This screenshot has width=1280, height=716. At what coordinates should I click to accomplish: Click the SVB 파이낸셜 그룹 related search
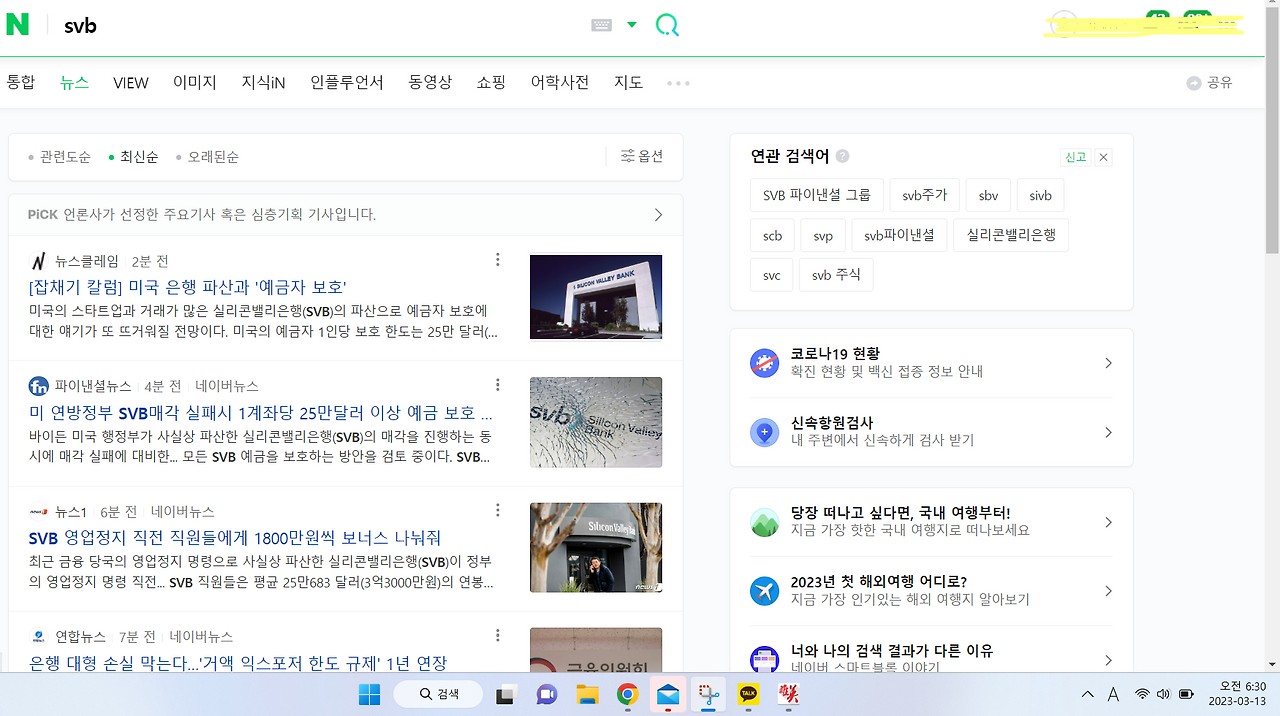tap(816, 195)
